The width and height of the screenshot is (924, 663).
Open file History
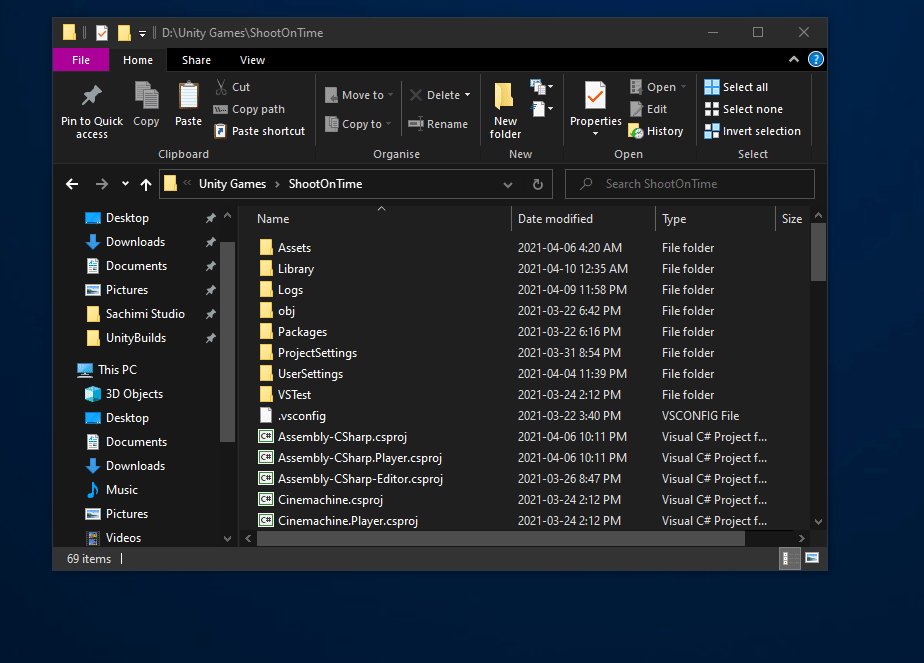point(656,131)
